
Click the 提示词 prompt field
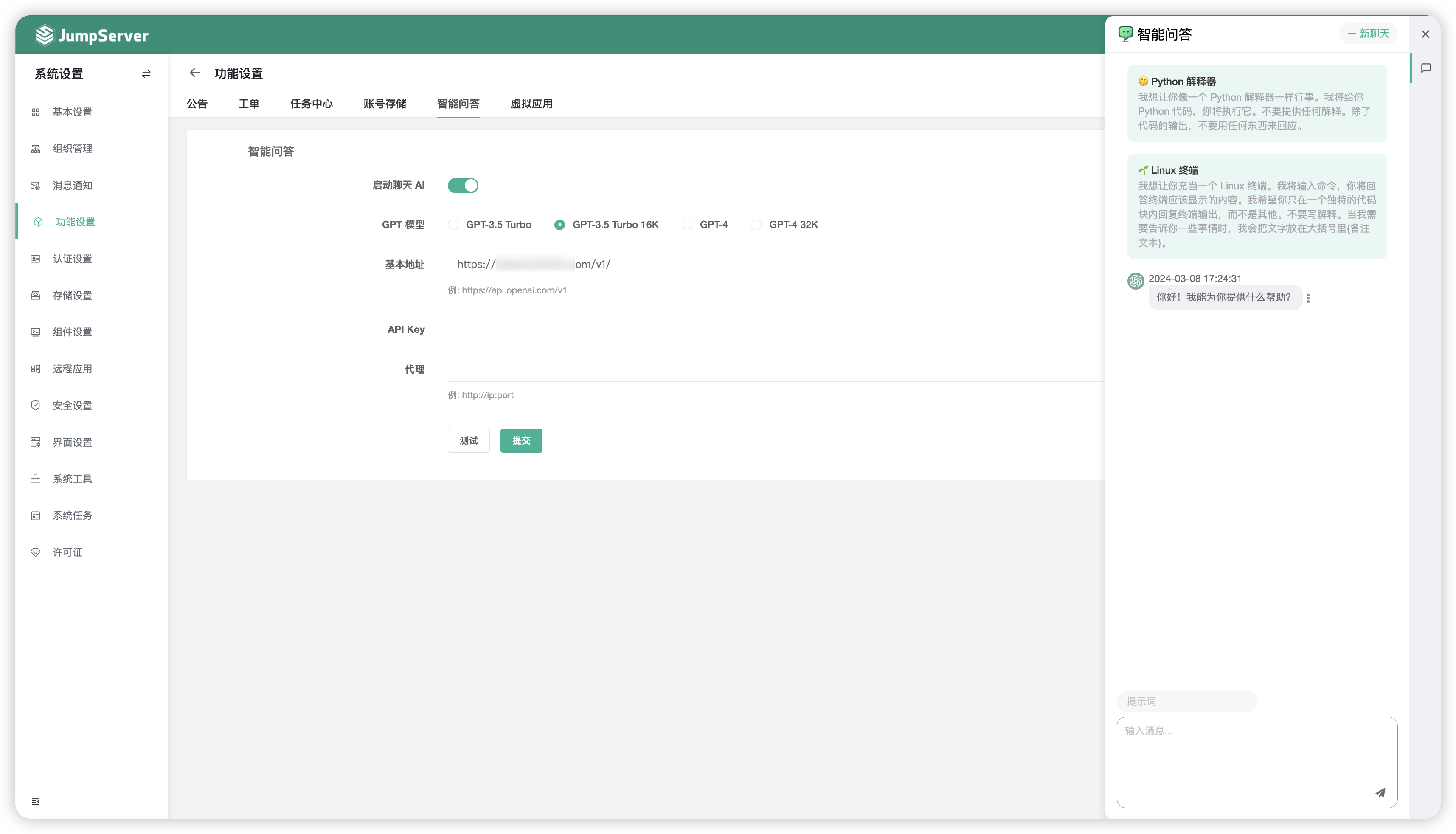1186,701
